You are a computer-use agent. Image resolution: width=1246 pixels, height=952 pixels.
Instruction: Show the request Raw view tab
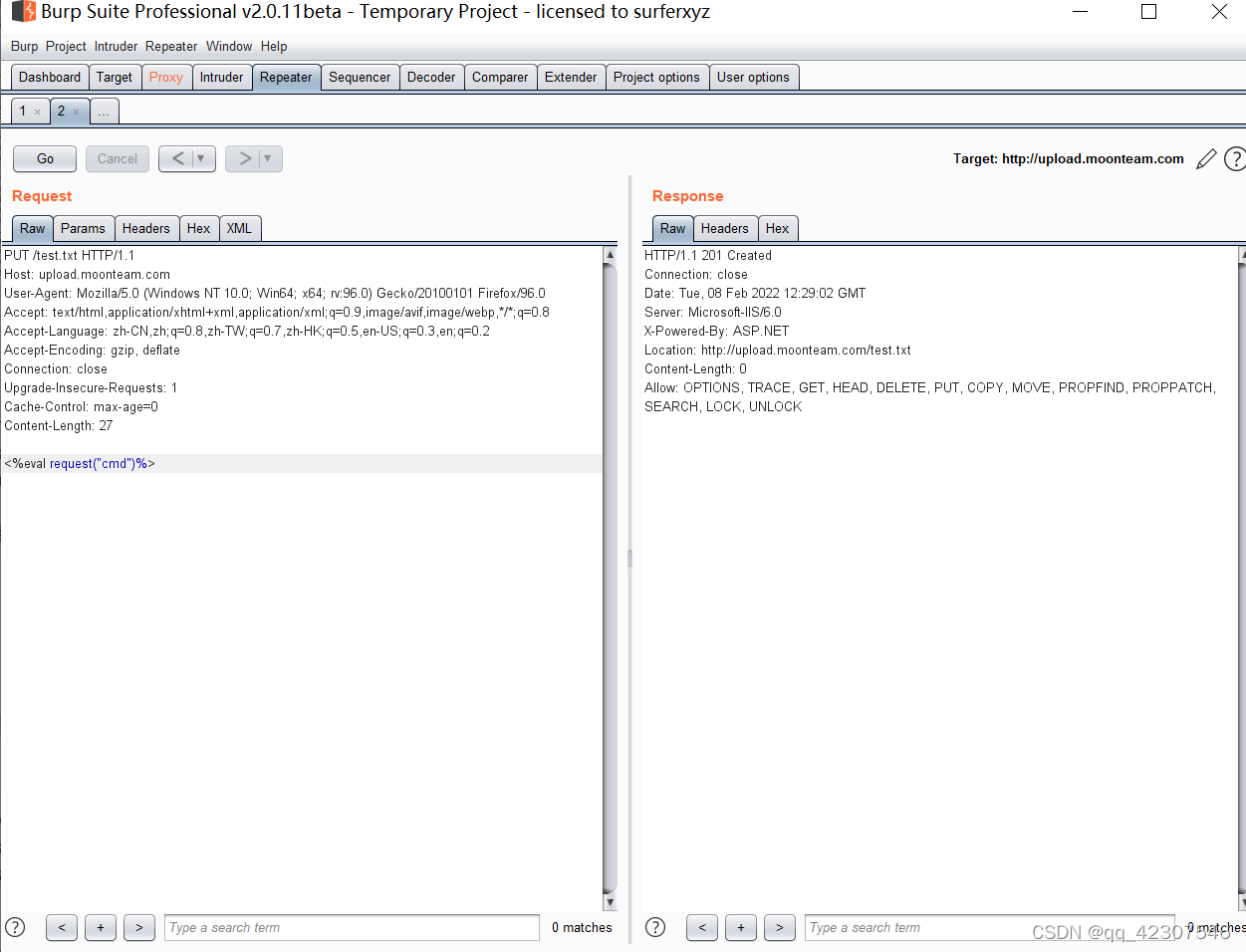tap(33, 228)
